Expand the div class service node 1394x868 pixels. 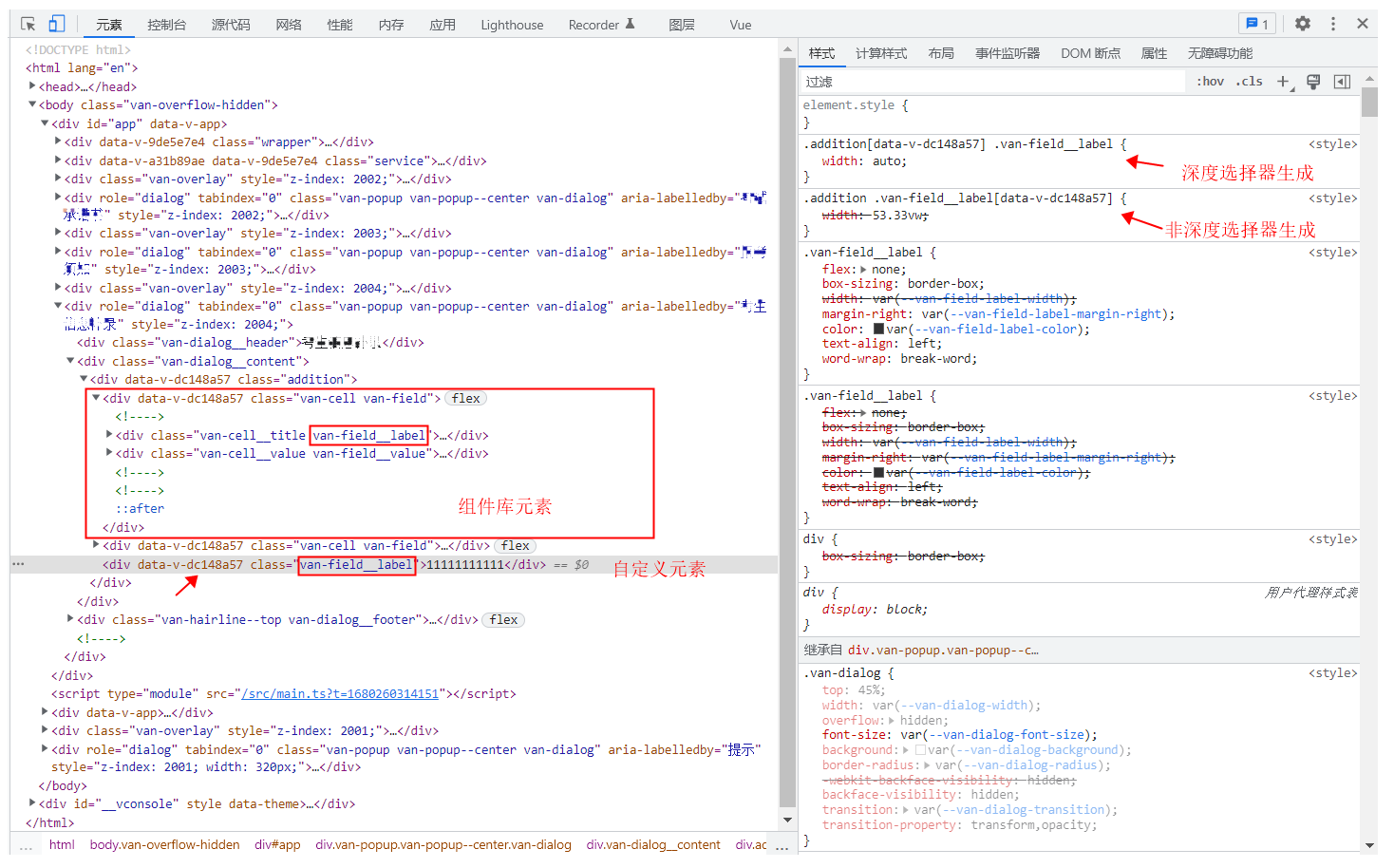[x=58, y=160]
